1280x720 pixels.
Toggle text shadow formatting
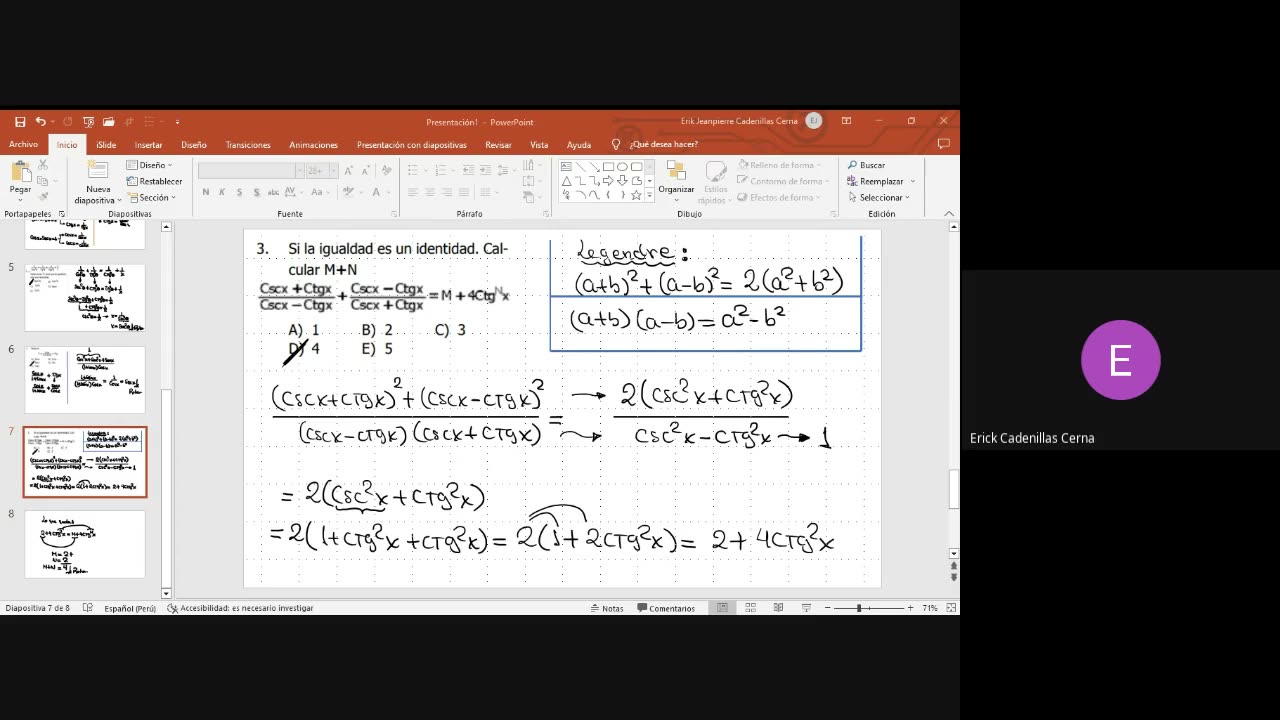pyautogui.click(x=256, y=192)
